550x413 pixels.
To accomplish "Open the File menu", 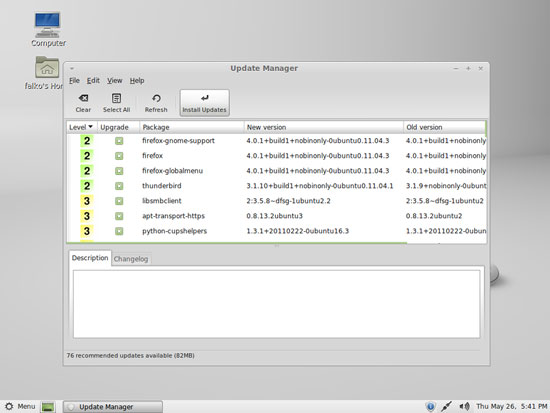I will [x=74, y=81].
